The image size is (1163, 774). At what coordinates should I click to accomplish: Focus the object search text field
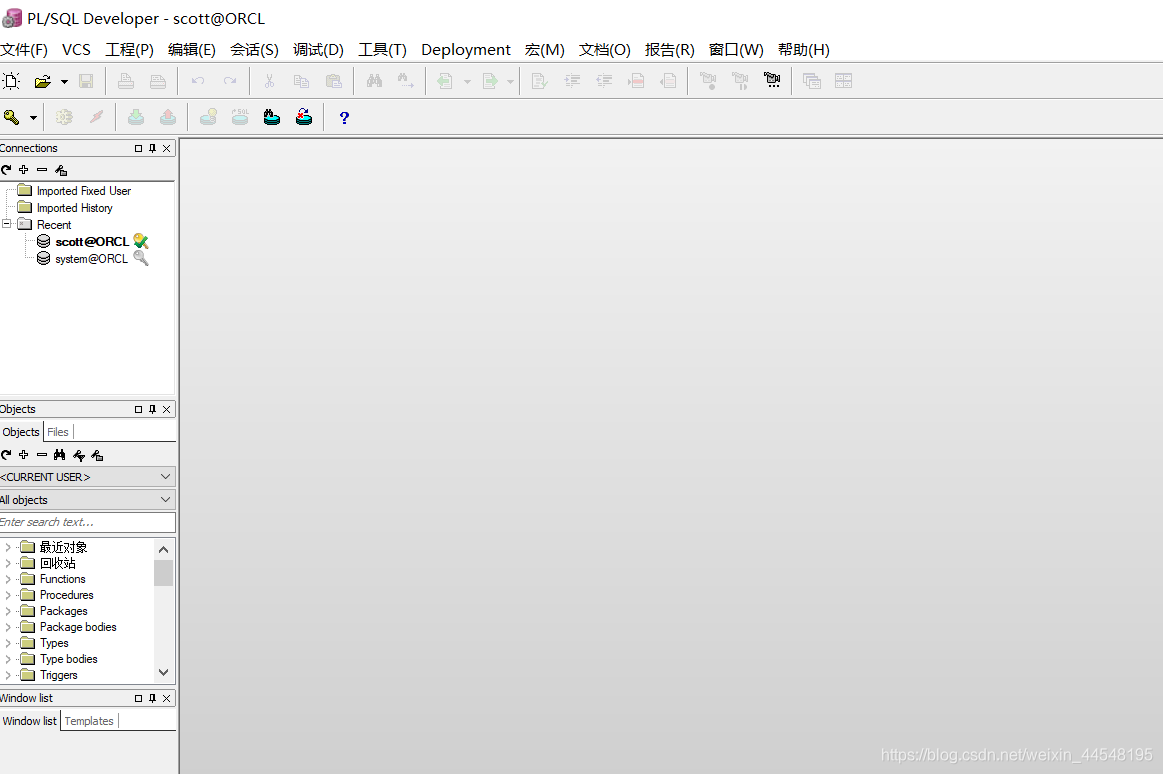(88, 523)
